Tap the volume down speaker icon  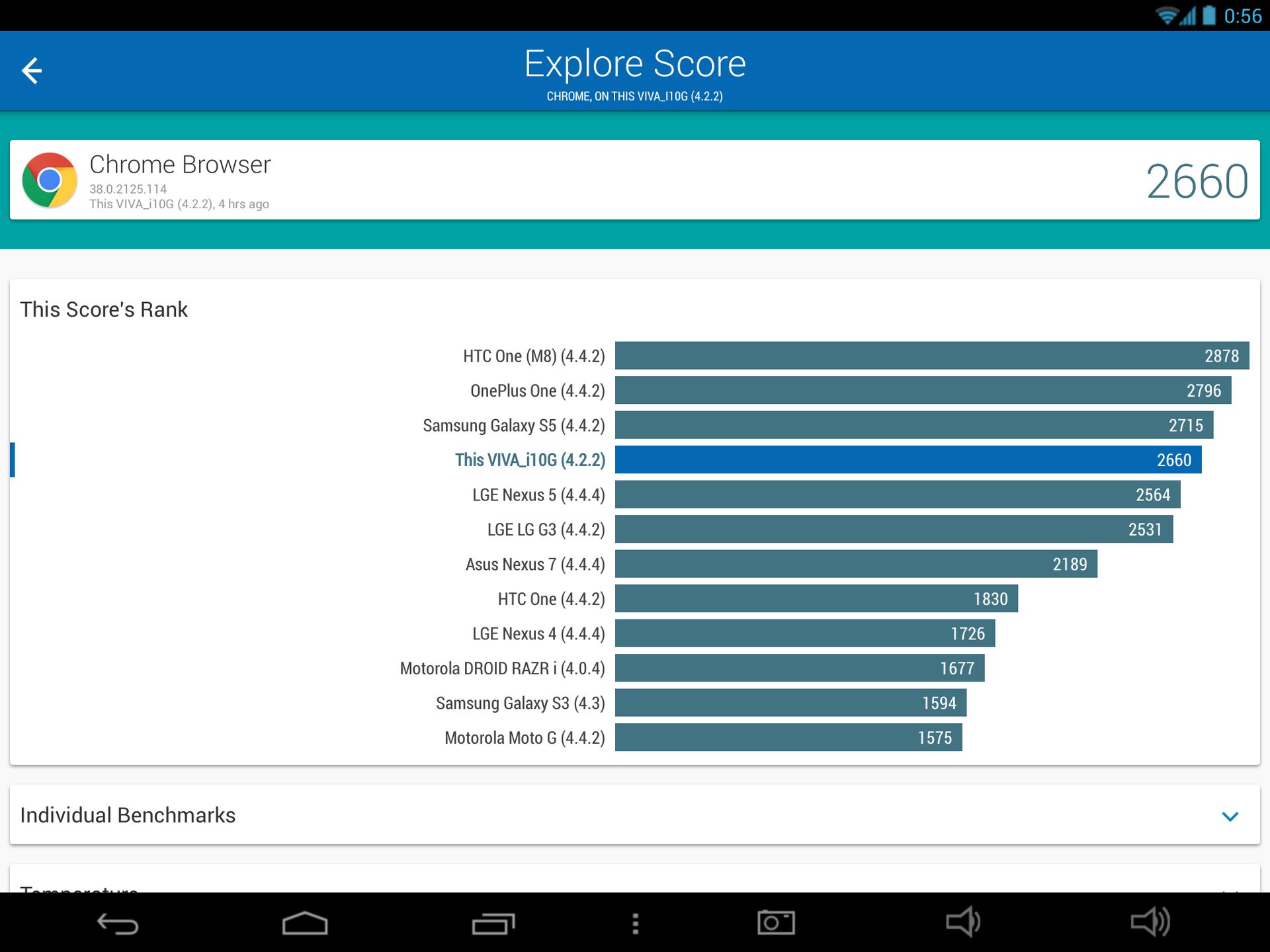(962, 922)
